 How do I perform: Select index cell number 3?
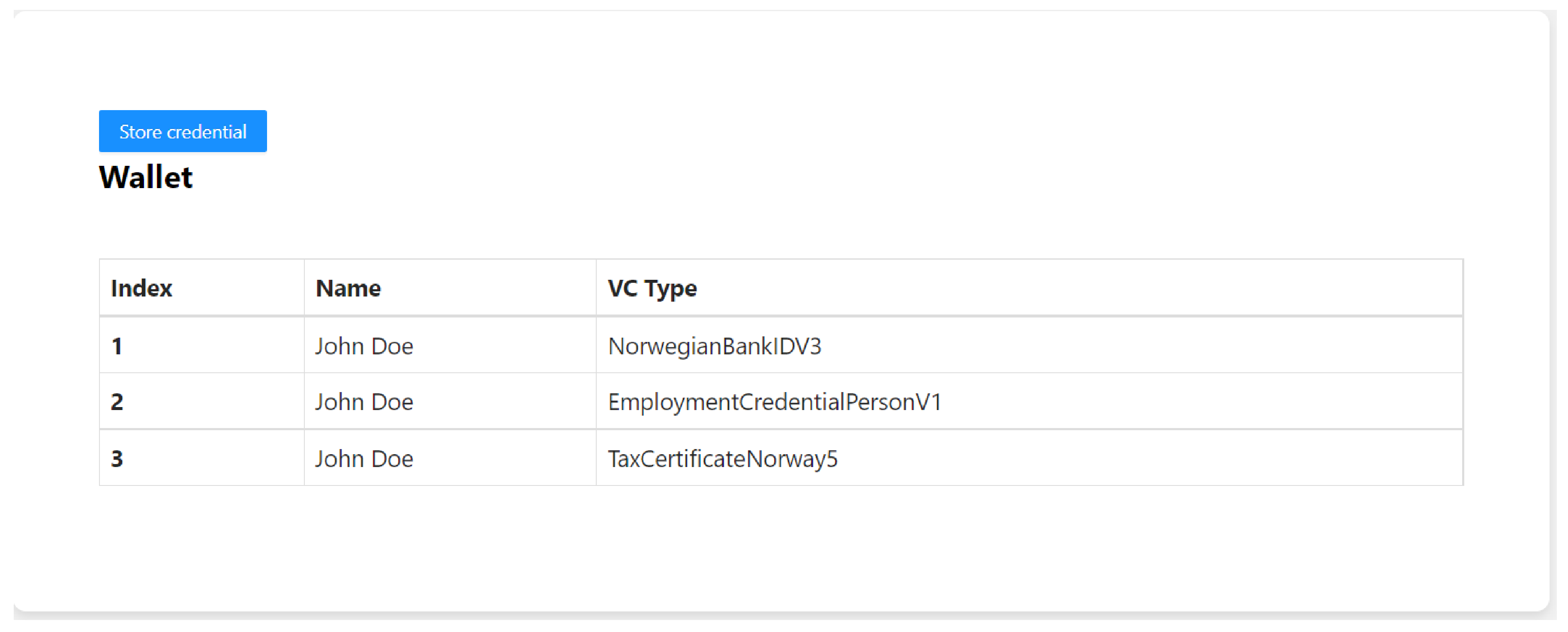click(117, 458)
